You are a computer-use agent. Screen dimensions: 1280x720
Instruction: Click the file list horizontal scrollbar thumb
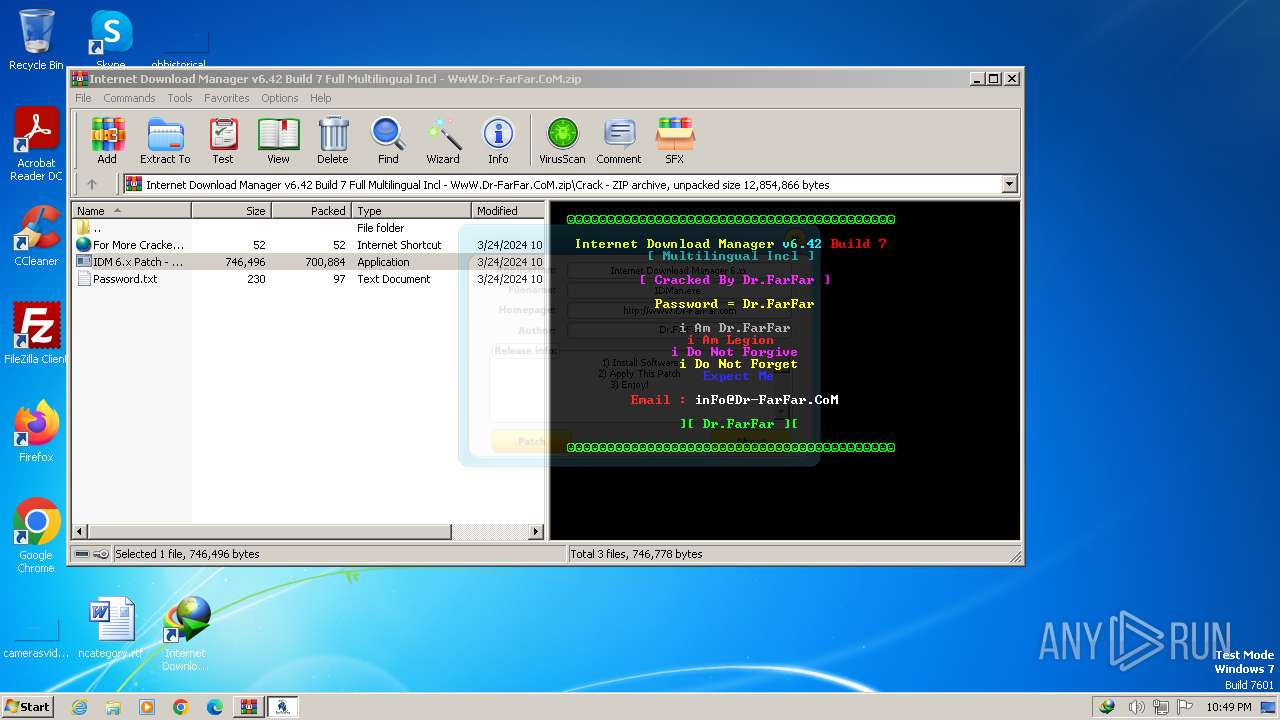tap(269, 532)
